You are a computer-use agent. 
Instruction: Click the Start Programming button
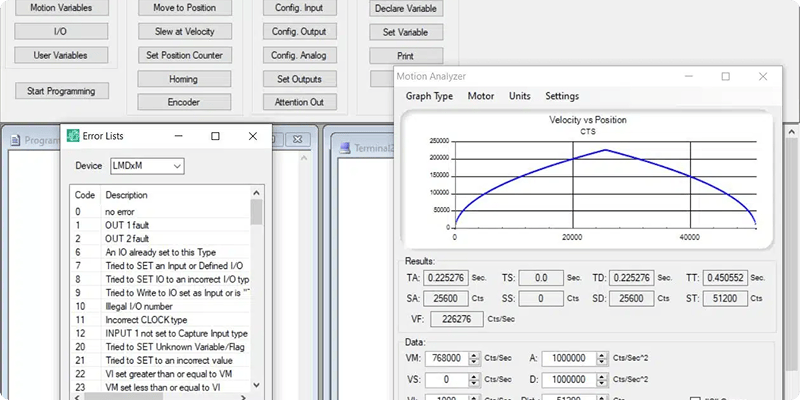click(61, 91)
